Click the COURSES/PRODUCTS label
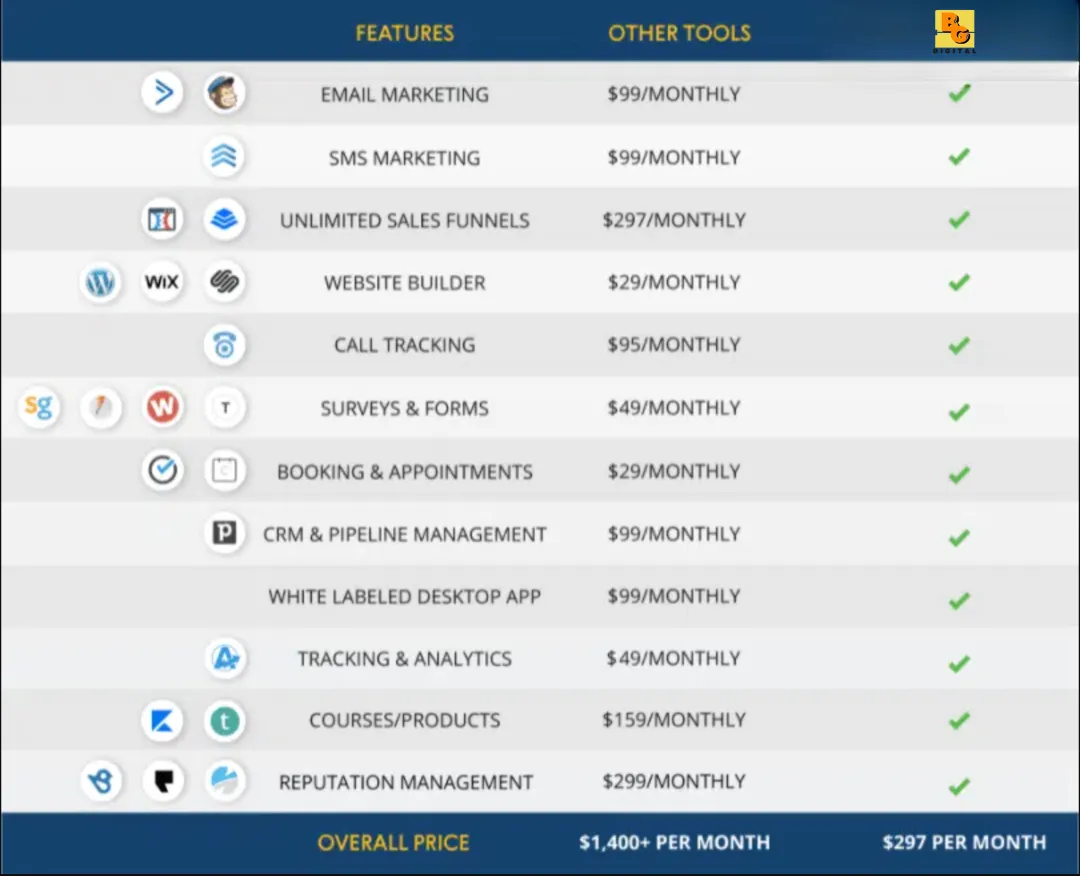1080x876 pixels. coord(405,720)
